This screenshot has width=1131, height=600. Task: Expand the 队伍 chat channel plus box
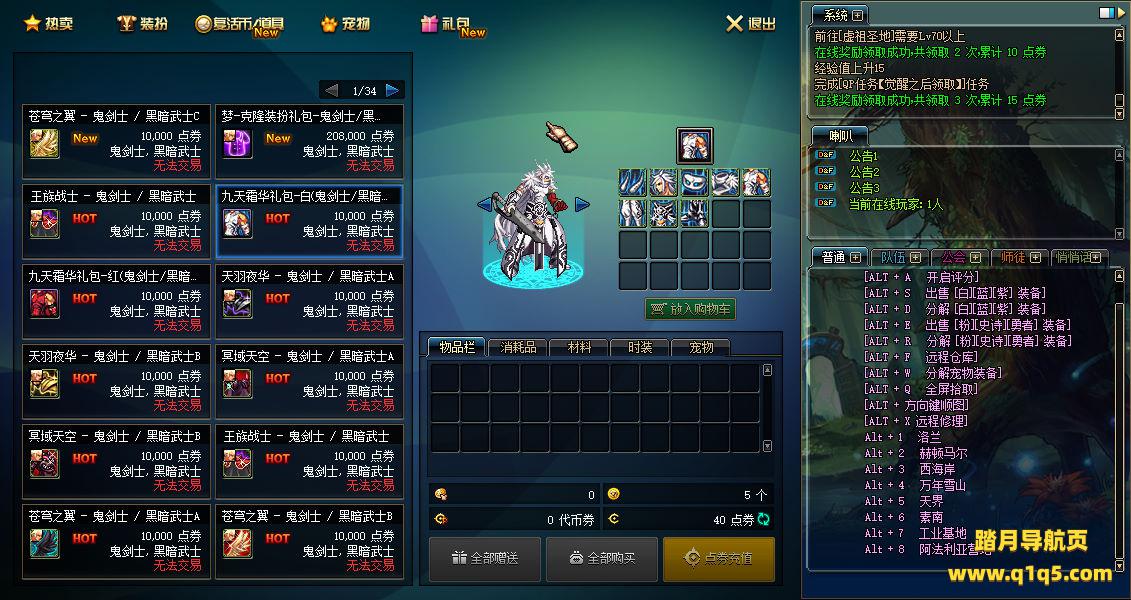(x=915, y=257)
